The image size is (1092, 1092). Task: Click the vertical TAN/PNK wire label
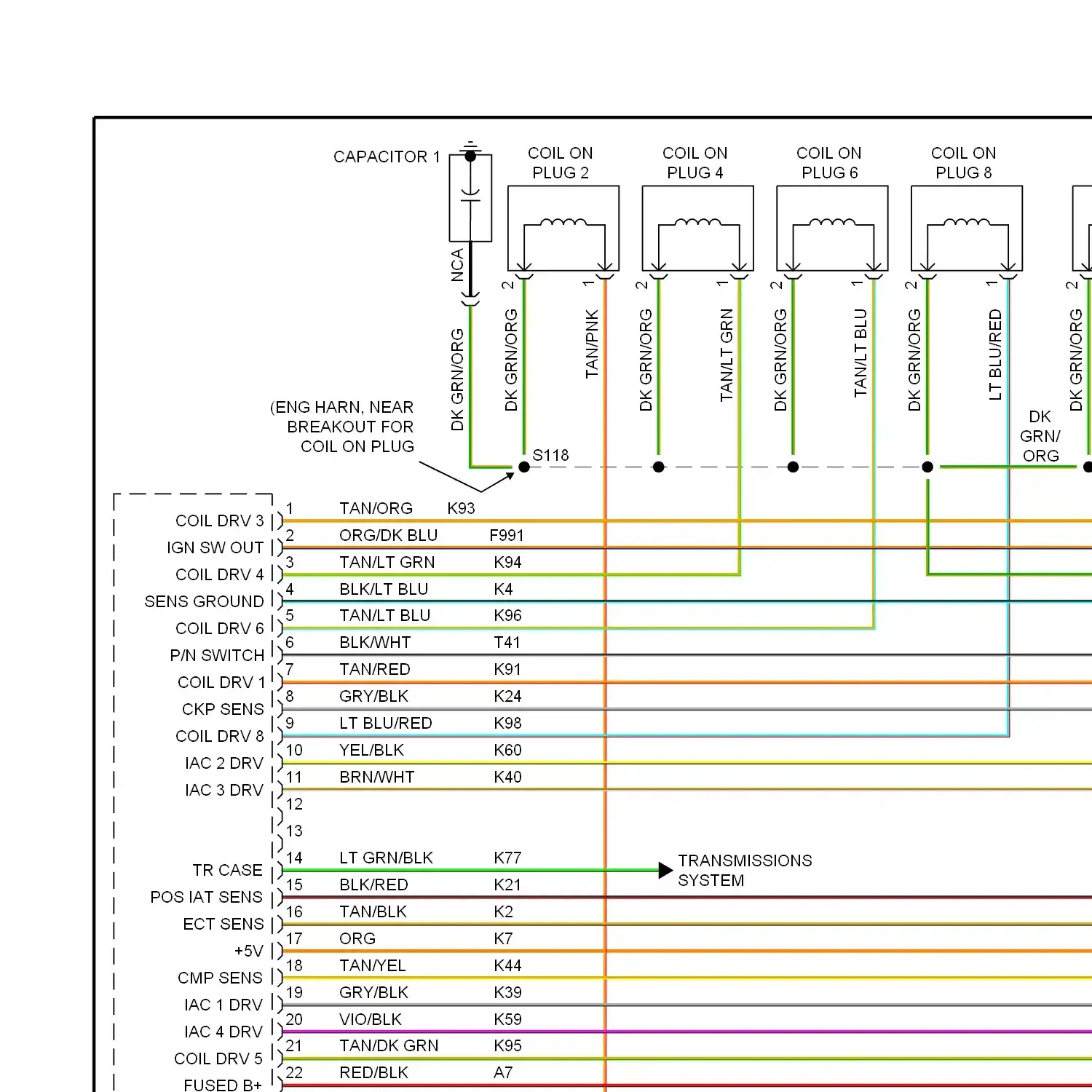pos(592,344)
